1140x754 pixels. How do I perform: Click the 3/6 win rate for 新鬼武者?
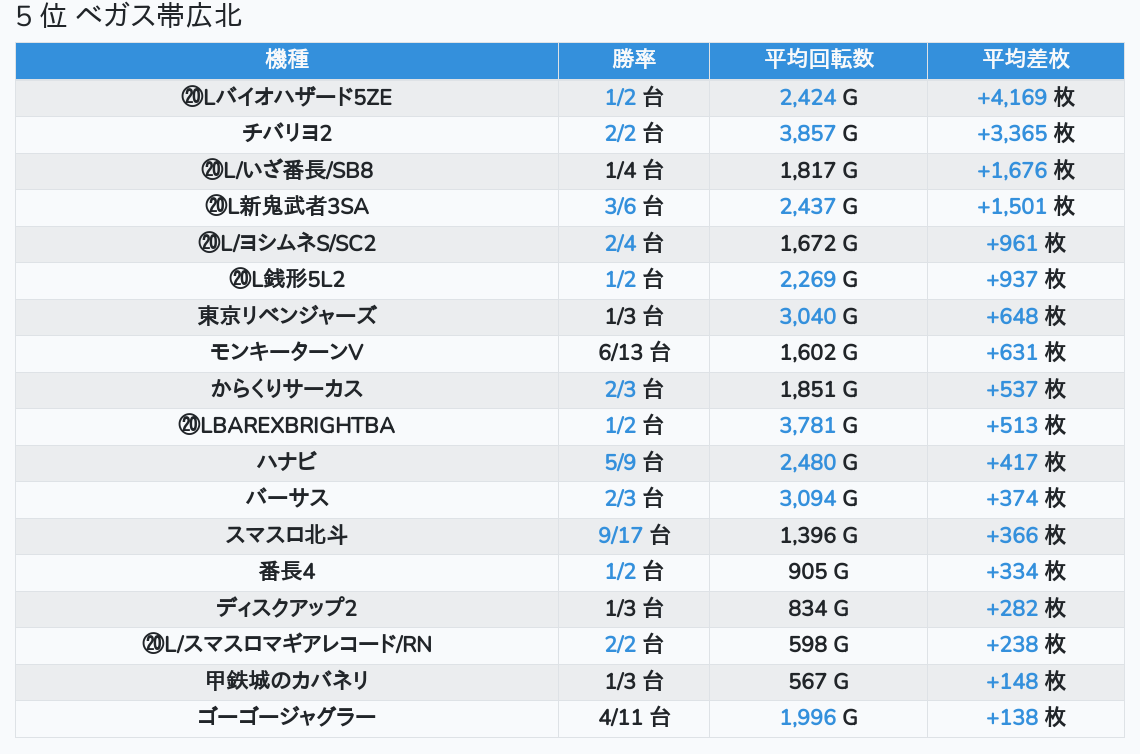(620, 207)
